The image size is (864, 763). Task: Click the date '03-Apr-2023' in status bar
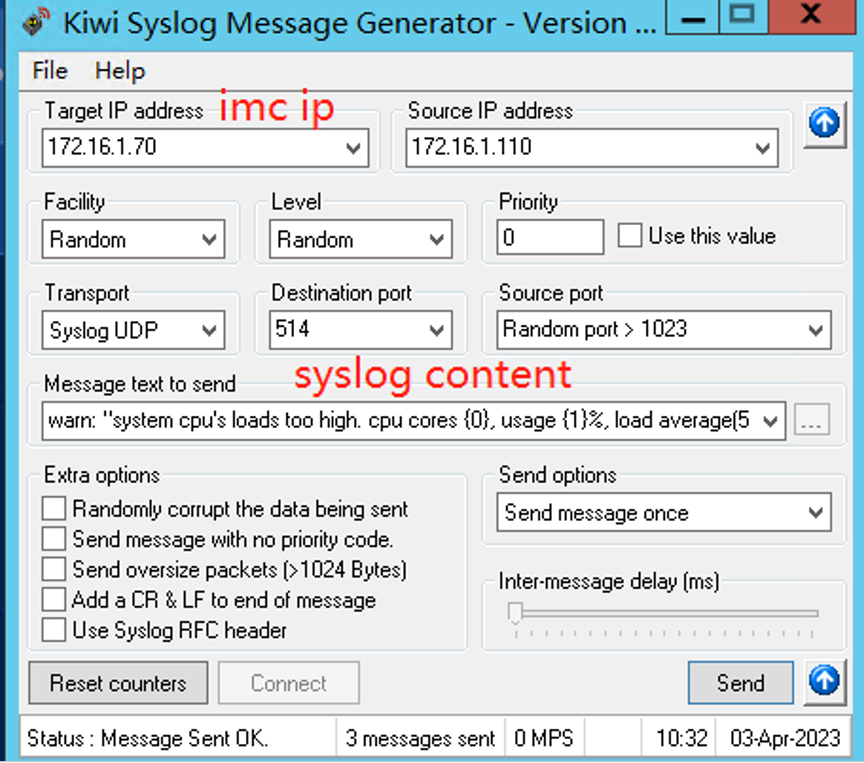click(785, 738)
